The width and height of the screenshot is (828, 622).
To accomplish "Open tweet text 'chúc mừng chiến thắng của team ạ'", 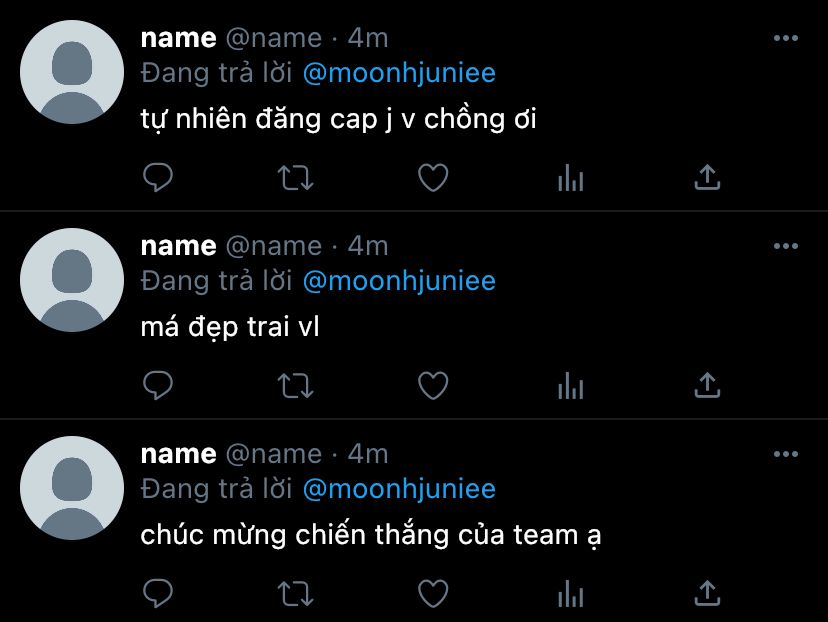I will (371, 535).
